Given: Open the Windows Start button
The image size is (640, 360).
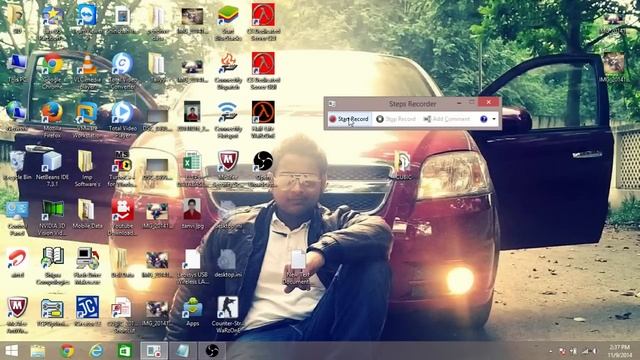Looking at the screenshot, I should tap(11, 351).
